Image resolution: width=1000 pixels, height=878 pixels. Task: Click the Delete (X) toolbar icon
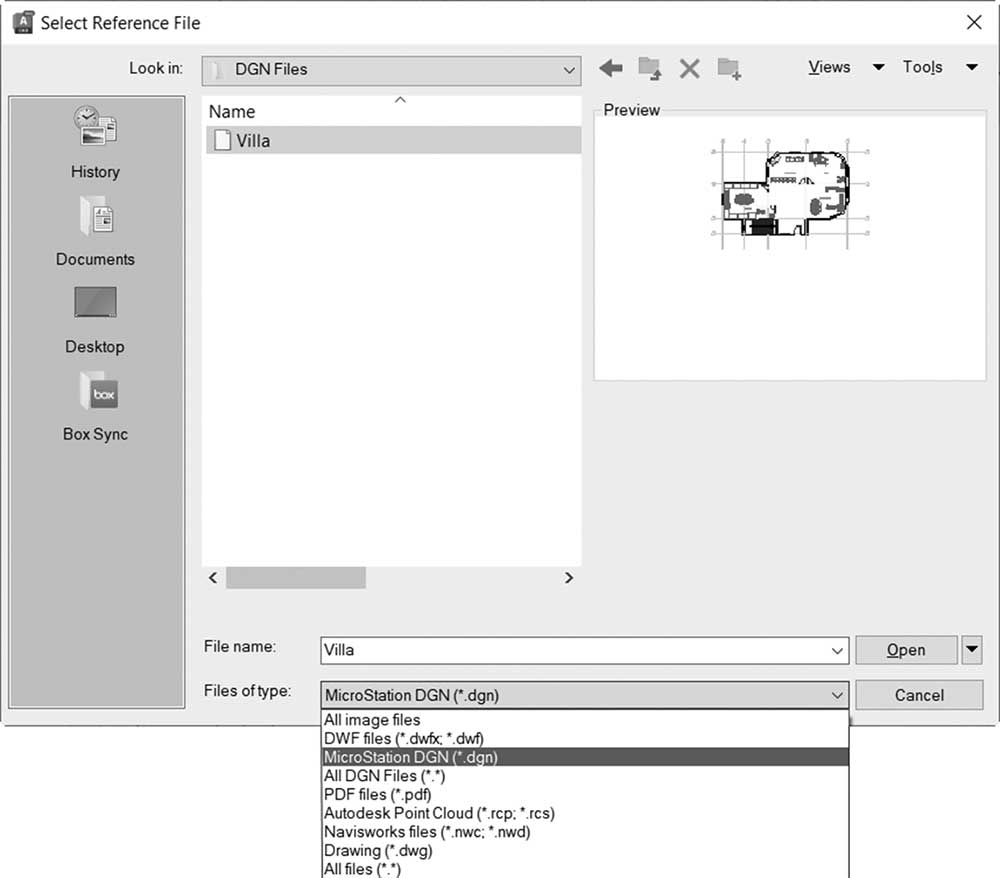pyautogui.click(x=689, y=68)
